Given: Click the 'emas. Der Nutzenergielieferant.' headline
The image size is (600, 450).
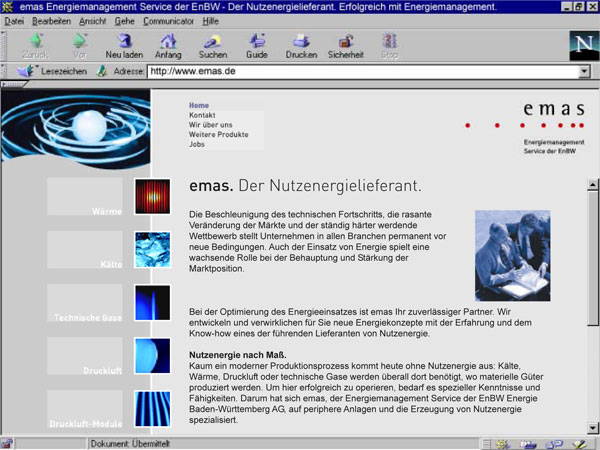Looking at the screenshot, I should point(305,186).
